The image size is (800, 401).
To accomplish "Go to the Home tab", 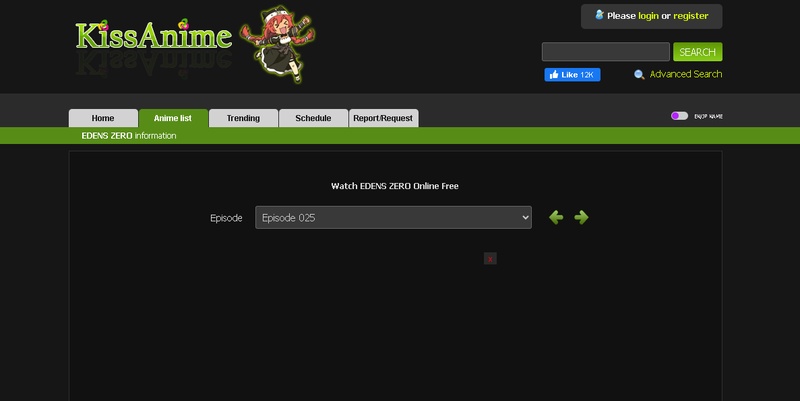I will click(103, 118).
